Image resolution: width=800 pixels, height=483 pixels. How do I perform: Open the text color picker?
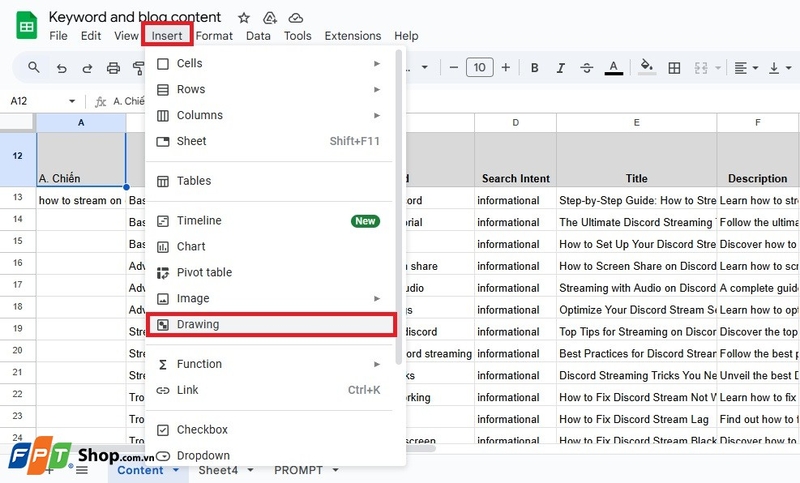click(x=613, y=67)
